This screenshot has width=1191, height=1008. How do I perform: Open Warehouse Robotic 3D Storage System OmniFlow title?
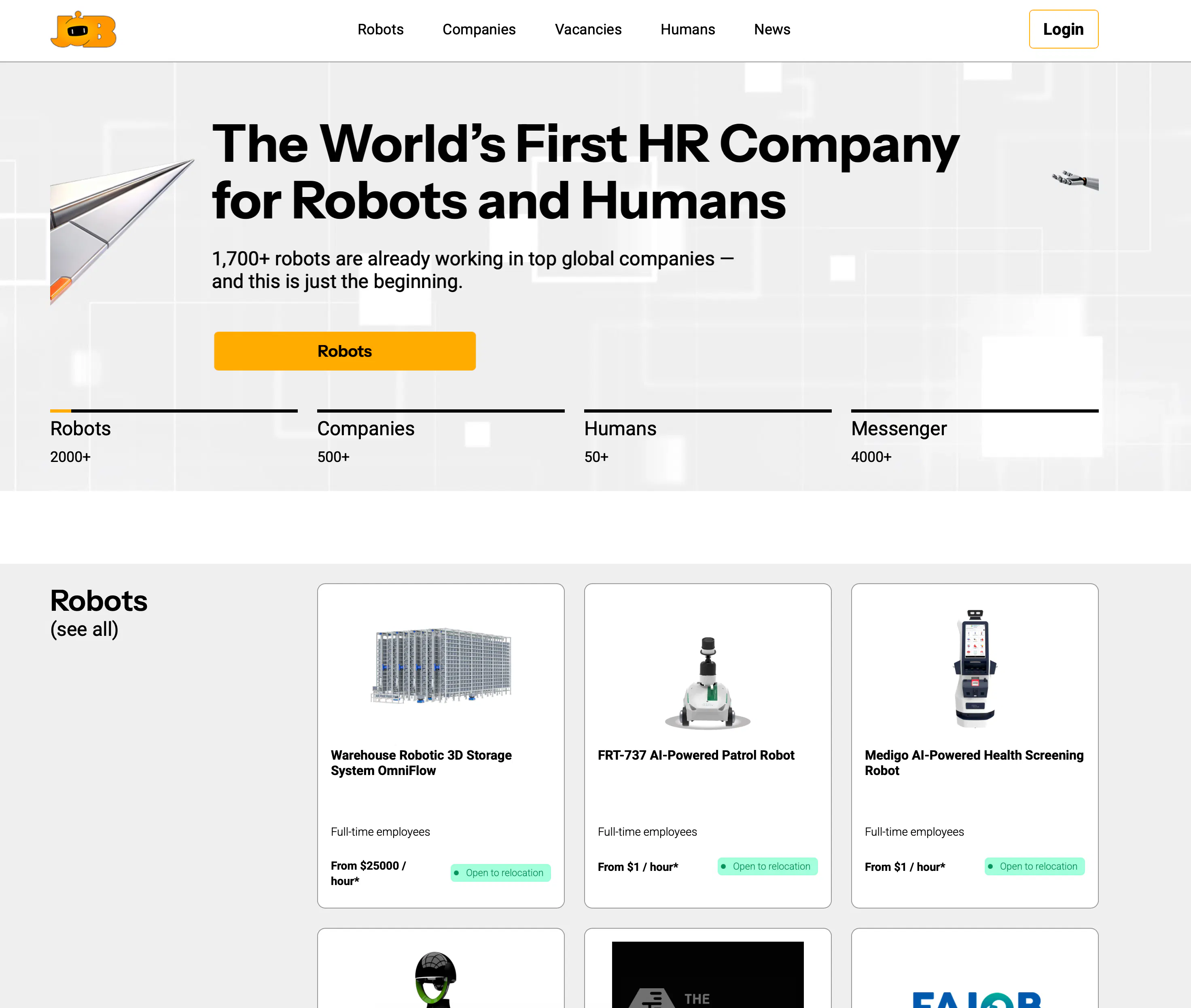coord(421,763)
